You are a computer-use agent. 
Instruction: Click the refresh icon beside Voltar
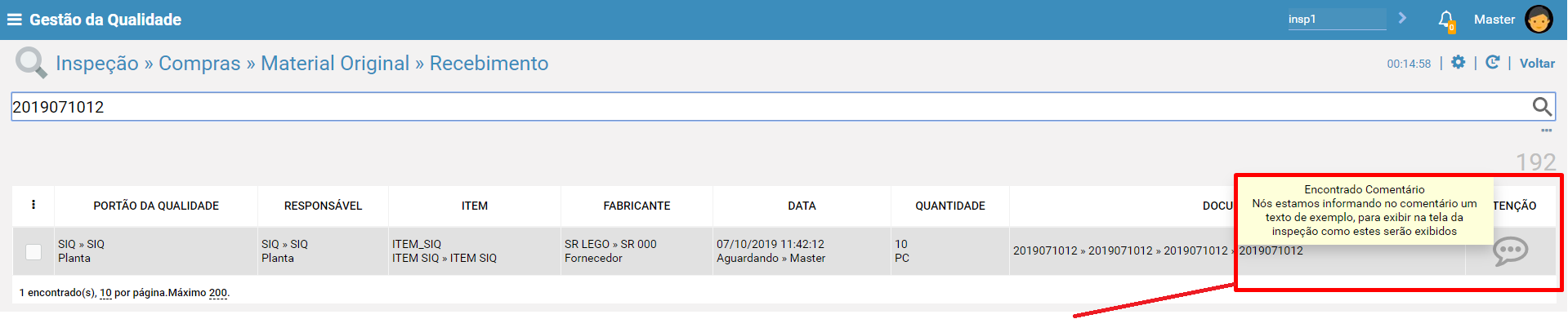(x=1492, y=63)
